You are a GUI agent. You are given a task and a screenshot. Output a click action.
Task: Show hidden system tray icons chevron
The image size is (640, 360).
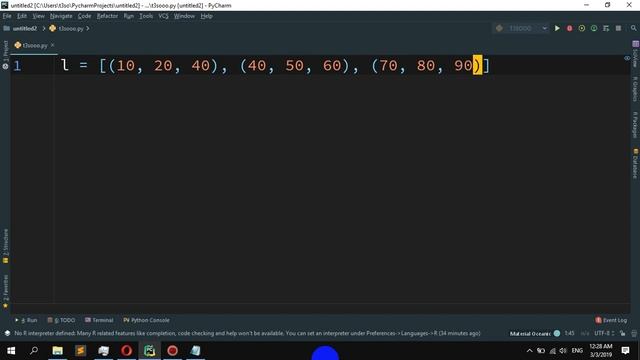click(529, 351)
